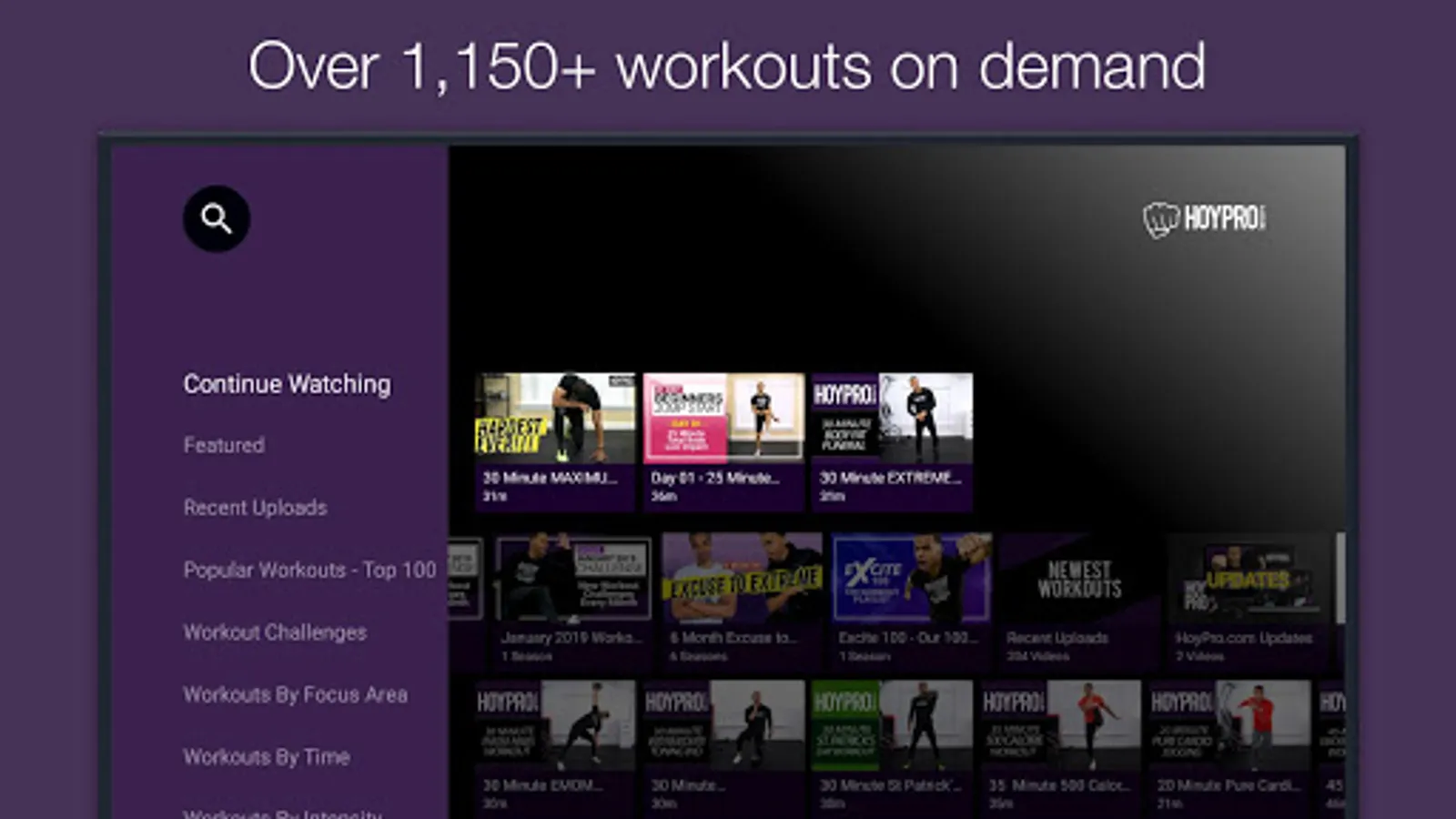
Task: Open the January 2019 Workout Challenge card
Action: pyautogui.click(x=573, y=601)
